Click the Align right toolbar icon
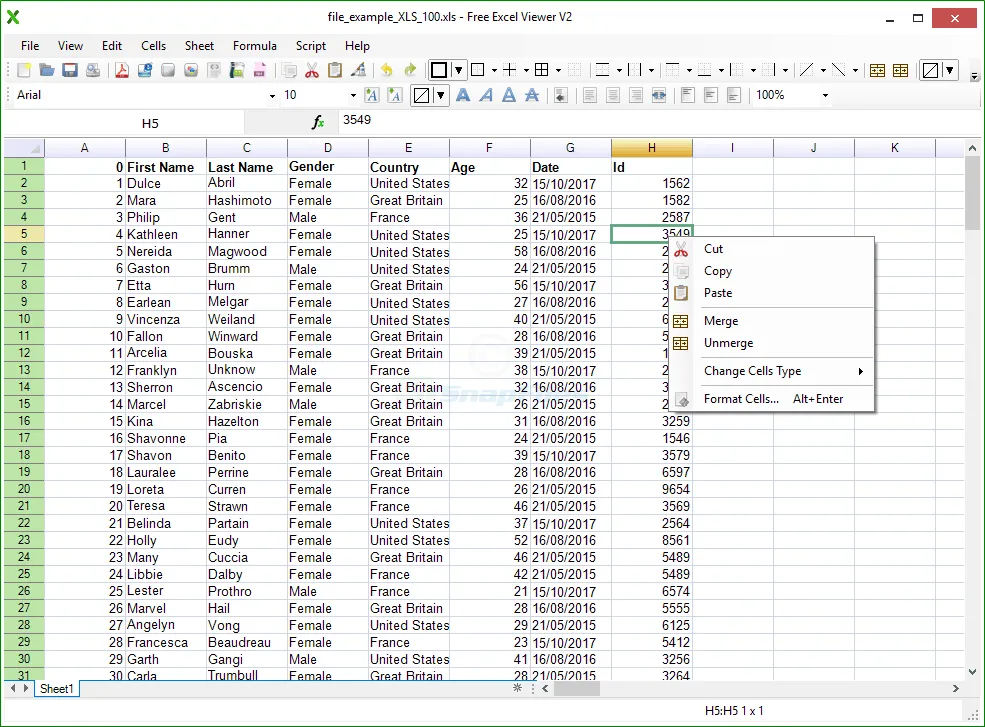This screenshot has width=985, height=727. click(636, 95)
